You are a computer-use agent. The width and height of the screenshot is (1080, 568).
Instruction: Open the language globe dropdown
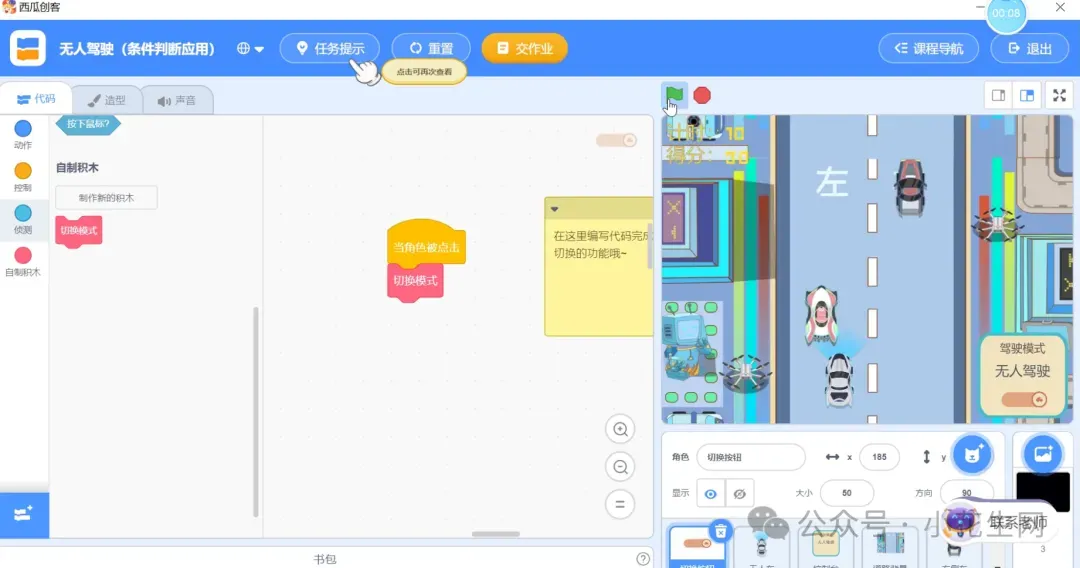[x=250, y=49]
